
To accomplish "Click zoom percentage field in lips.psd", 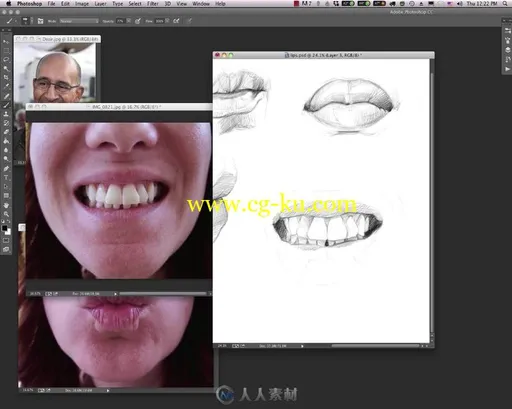I will [221, 346].
